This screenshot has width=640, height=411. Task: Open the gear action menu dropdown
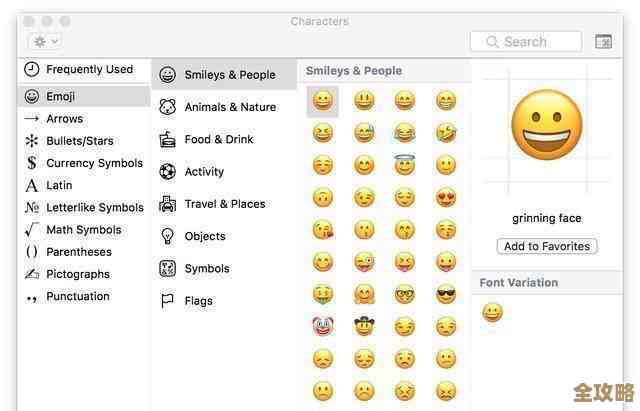coord(46,41)
